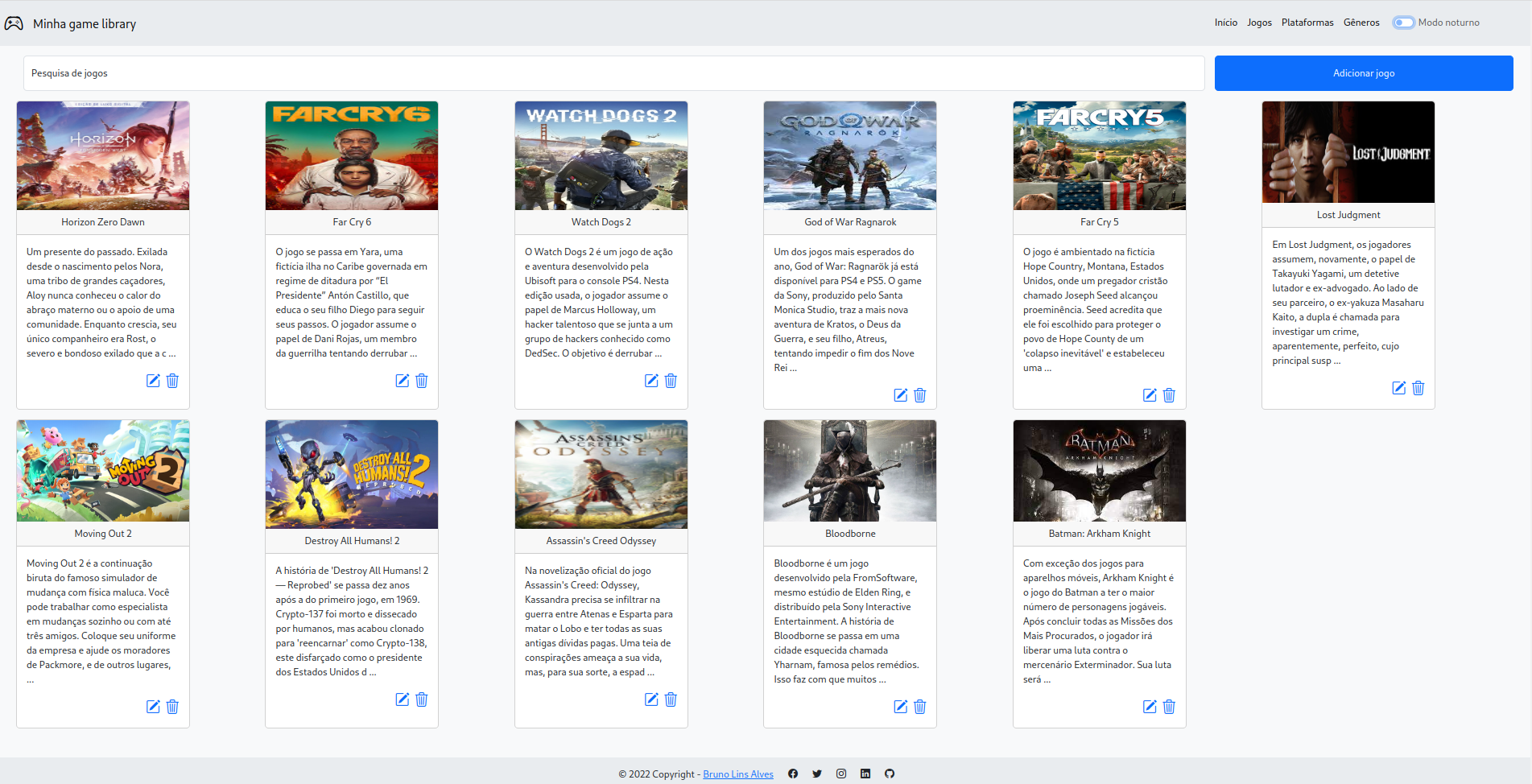Viewport: 1532px width, 784px height.
Task: Click the 'Bloodborne' card title
Action: click(x=850, y=534)
